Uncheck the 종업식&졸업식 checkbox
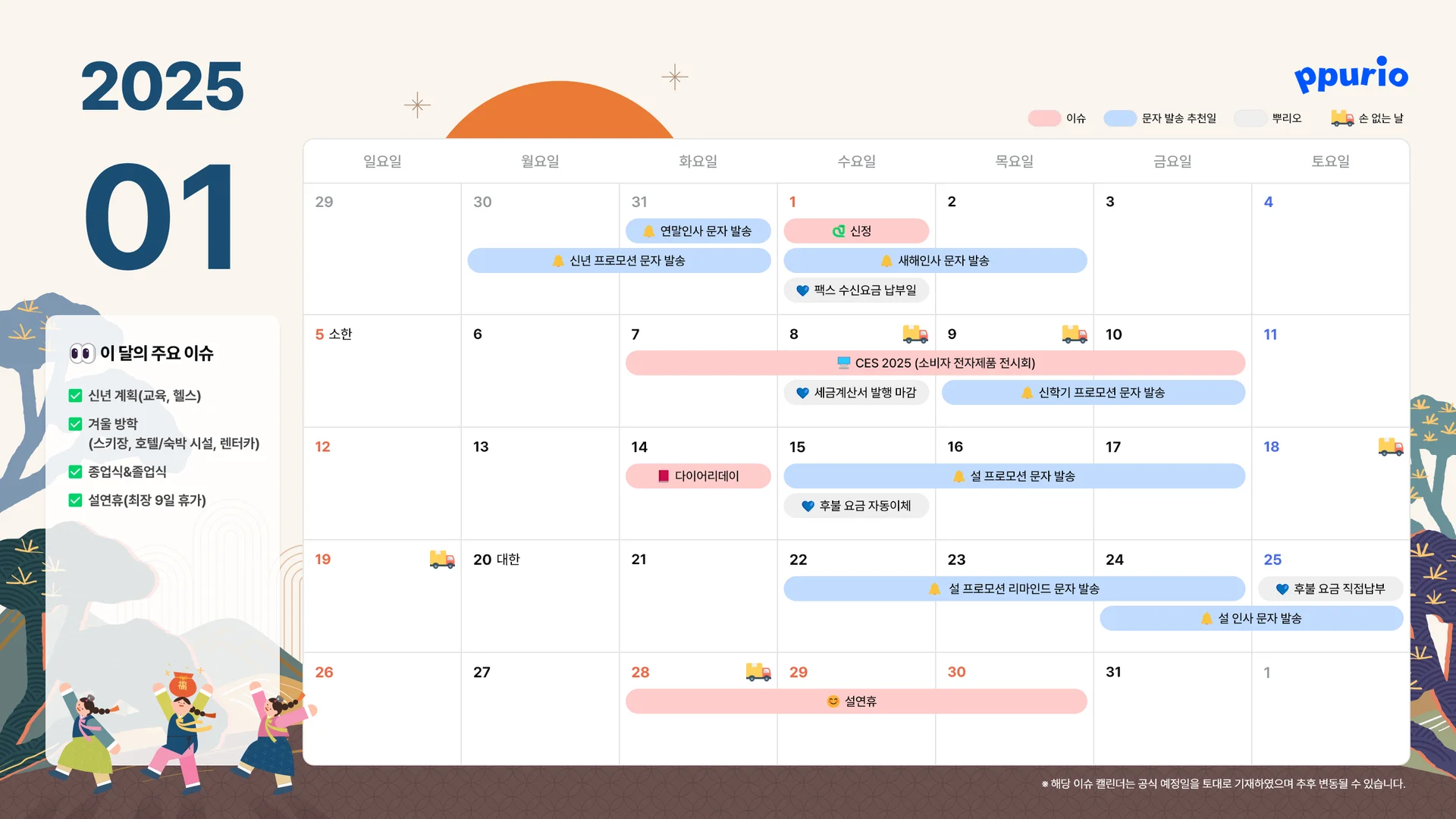Image resolution: width=1456 pixels, height=819 pixels. 75,472
